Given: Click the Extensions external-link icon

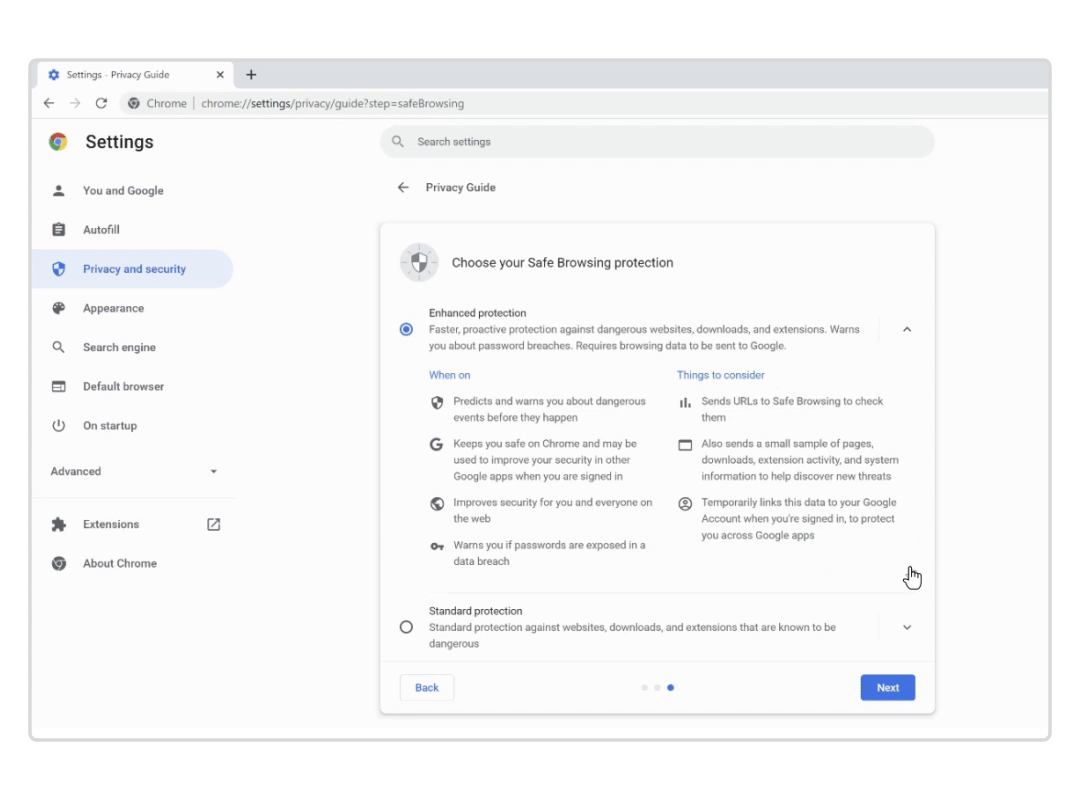Looking at the screenshot, I should tap(213, 523).
